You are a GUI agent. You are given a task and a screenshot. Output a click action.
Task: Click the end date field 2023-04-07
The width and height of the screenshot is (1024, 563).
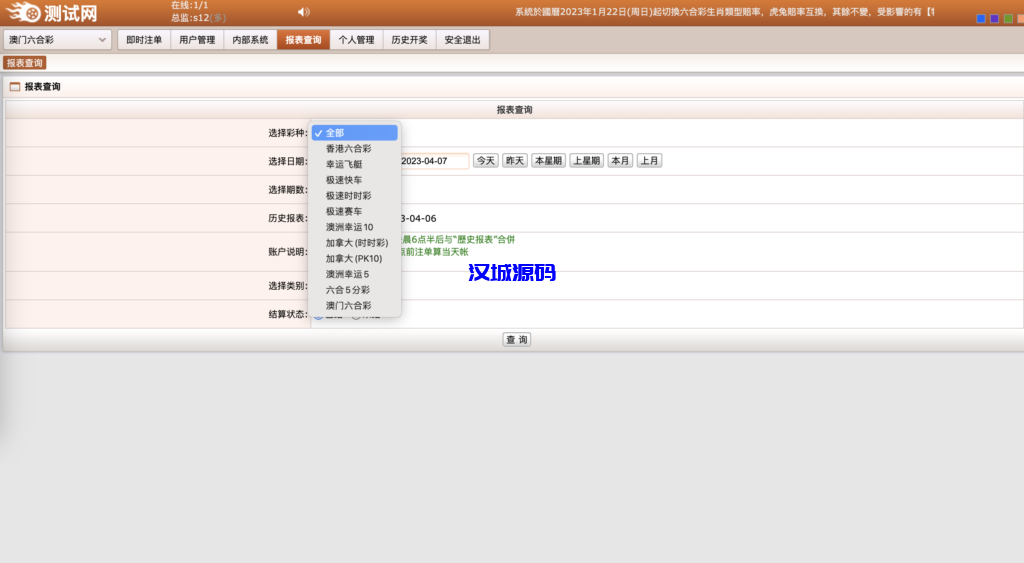click(434, 161)
